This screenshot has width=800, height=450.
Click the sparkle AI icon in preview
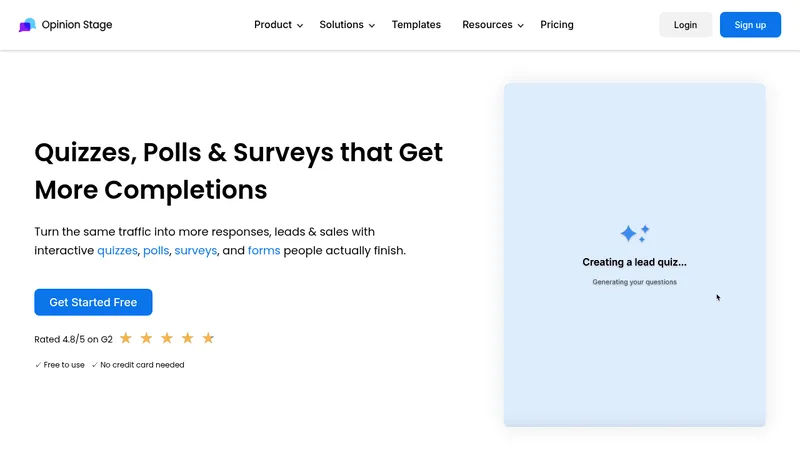pos(635,233)
